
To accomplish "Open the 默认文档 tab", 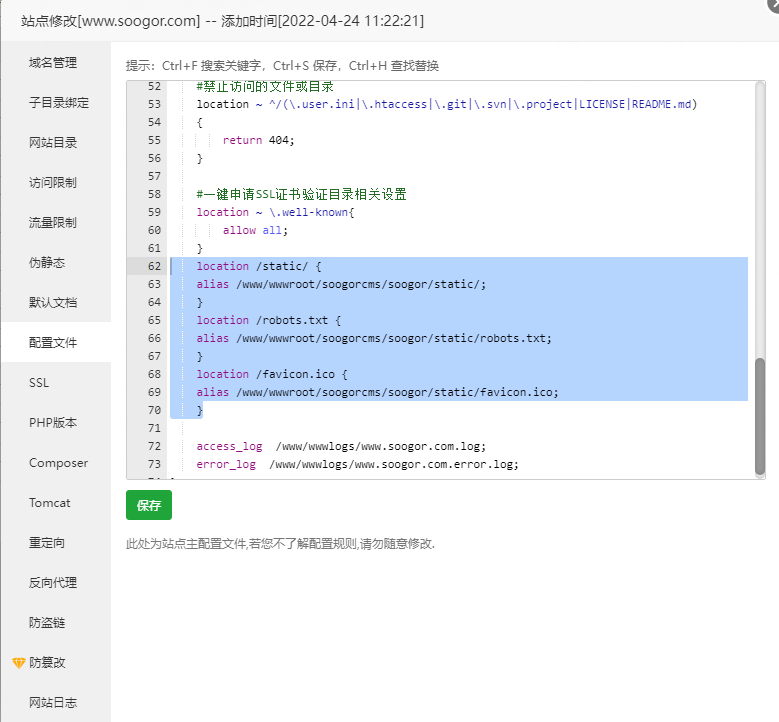I will click(53, 303).
